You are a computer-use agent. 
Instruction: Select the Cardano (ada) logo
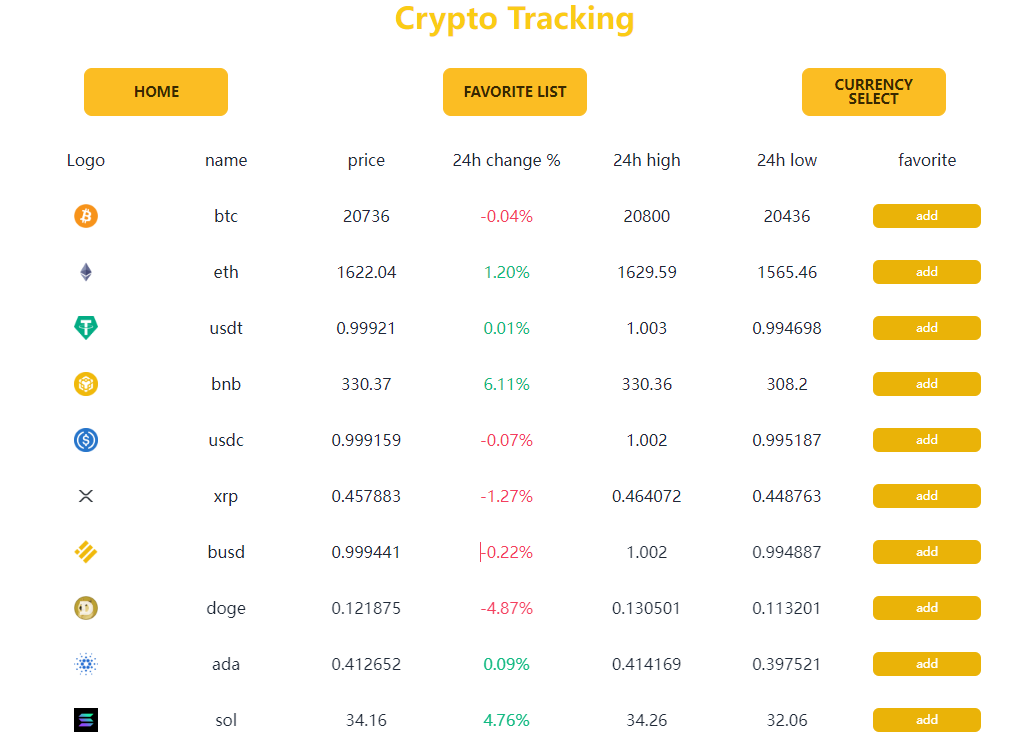point(85,663)
